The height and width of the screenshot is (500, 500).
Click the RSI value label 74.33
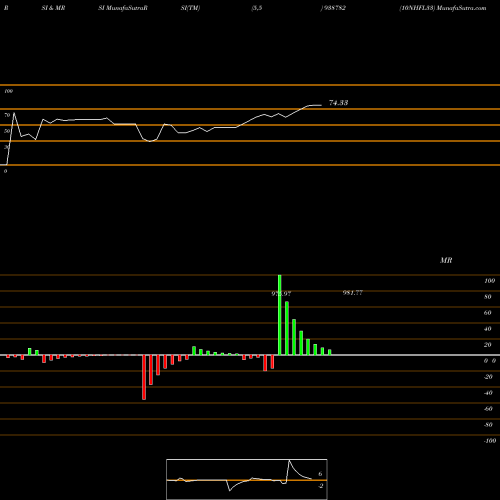click(338, 103)
